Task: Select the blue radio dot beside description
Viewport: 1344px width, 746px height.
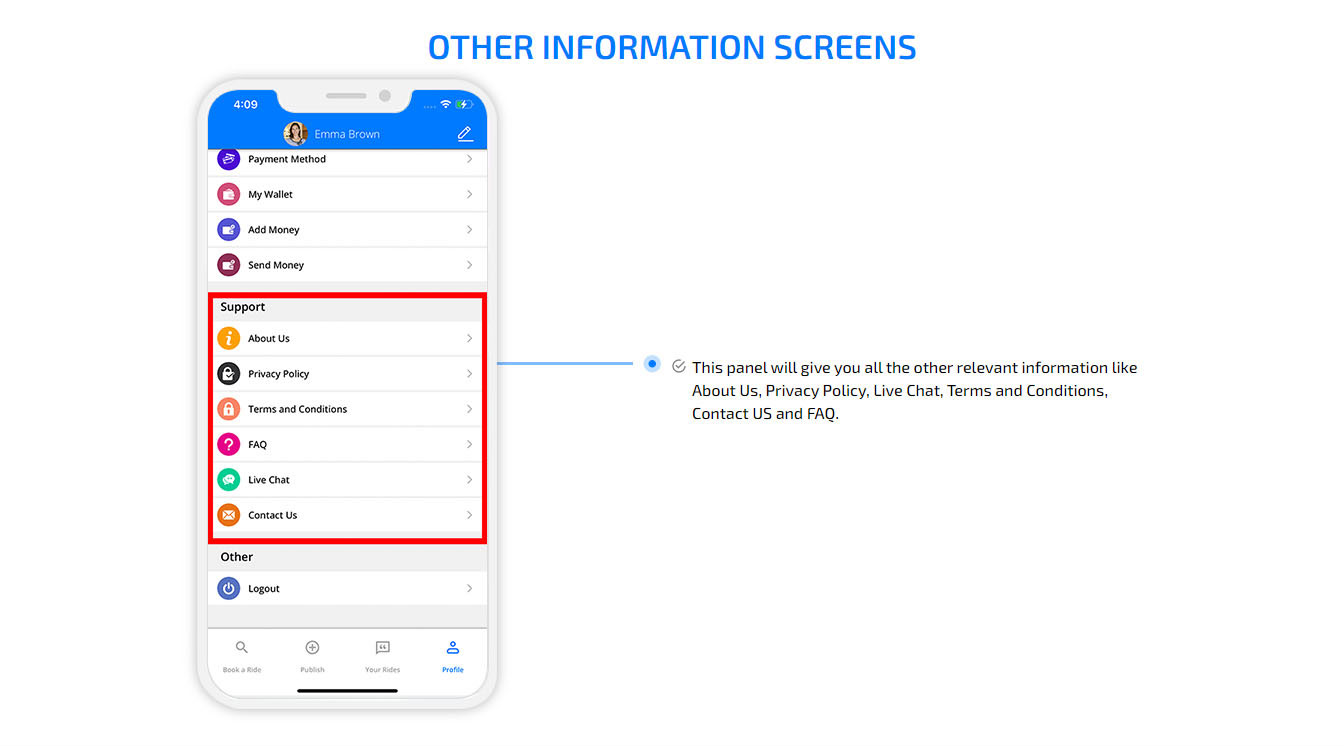Action: coord(652,364)
